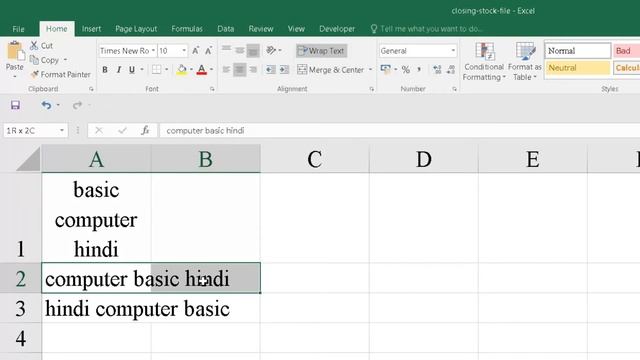Open Conditional Formatting menu
640x360 pixels.
(484, 61)
